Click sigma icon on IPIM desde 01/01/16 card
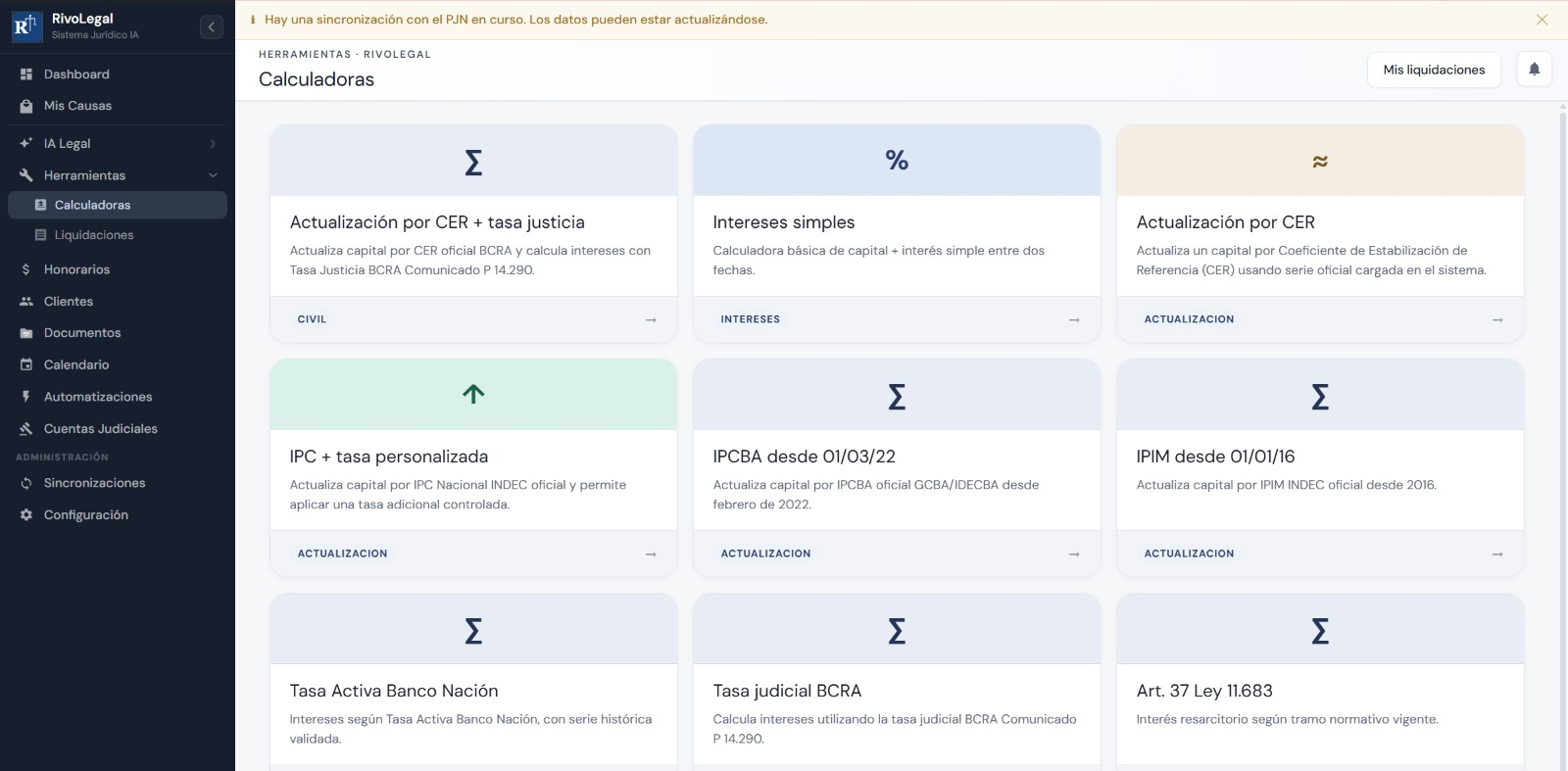1568x771 pixels. [x=1320, y=396]
